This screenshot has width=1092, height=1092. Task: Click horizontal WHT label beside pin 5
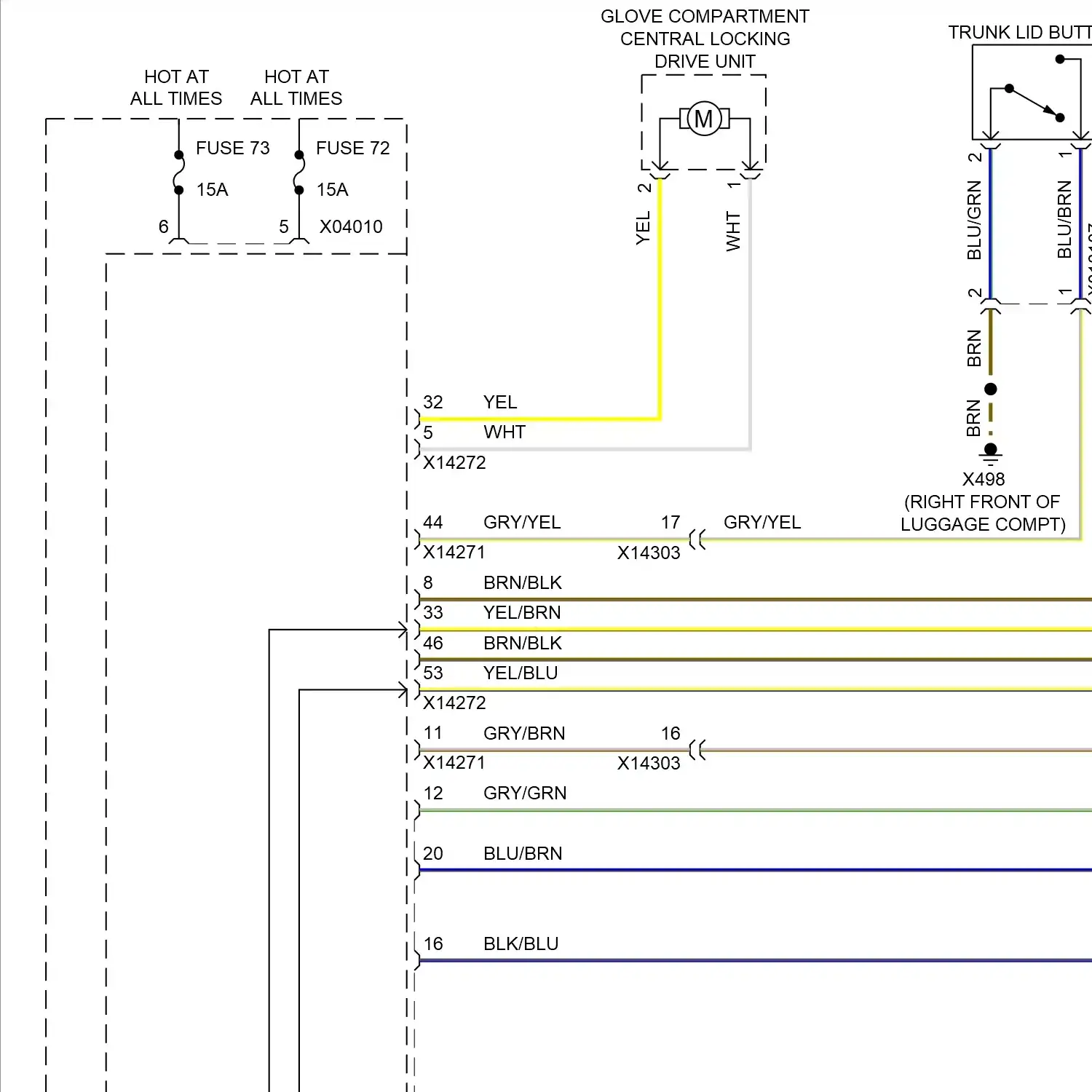504,432
